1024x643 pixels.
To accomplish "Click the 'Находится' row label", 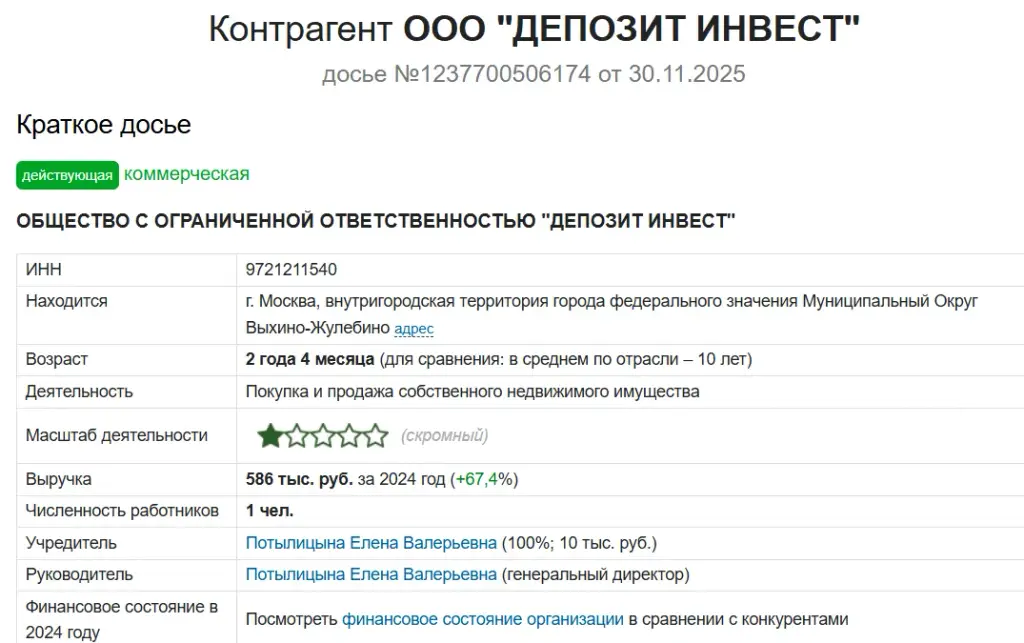I will (66, 301).
